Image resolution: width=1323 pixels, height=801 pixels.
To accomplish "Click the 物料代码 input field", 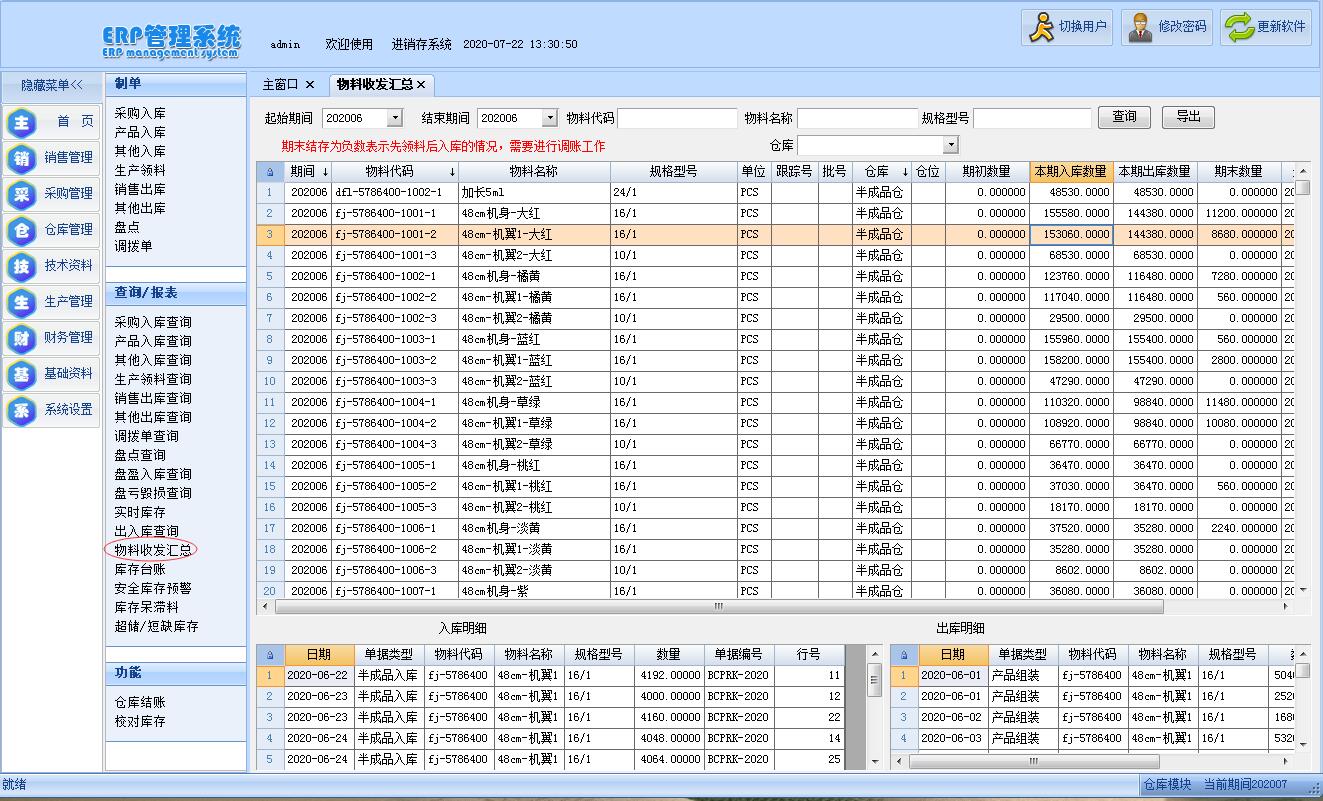I will (677, 118).
